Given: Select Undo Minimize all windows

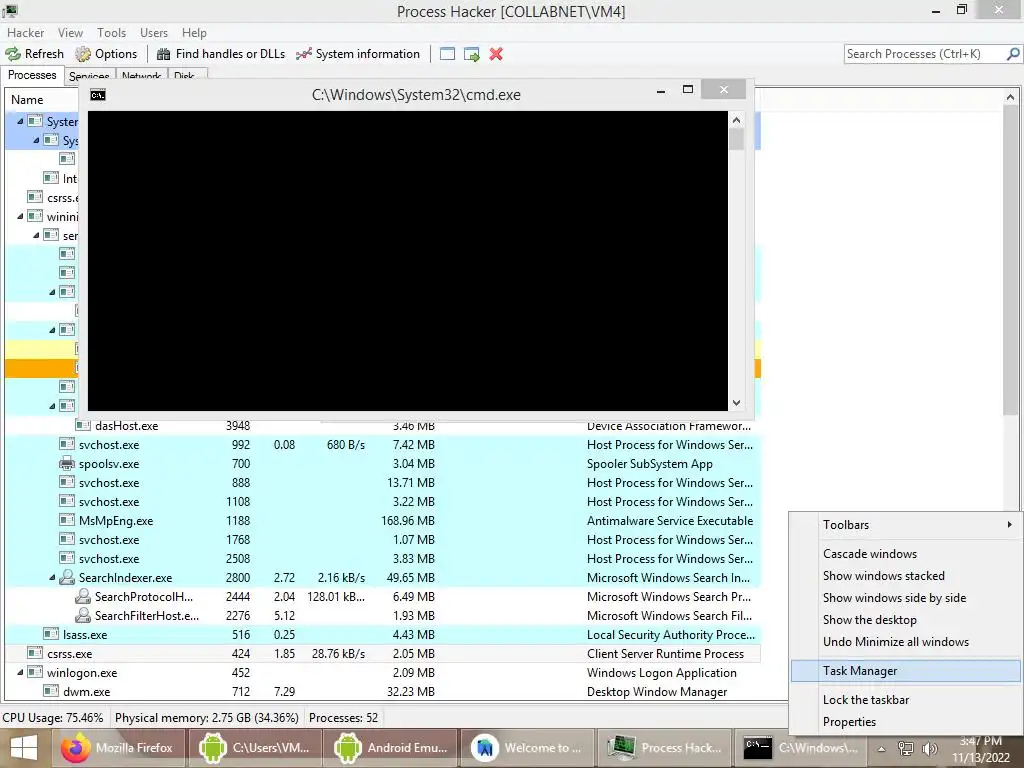Looking at the screenshot, I should coord(906,642).
